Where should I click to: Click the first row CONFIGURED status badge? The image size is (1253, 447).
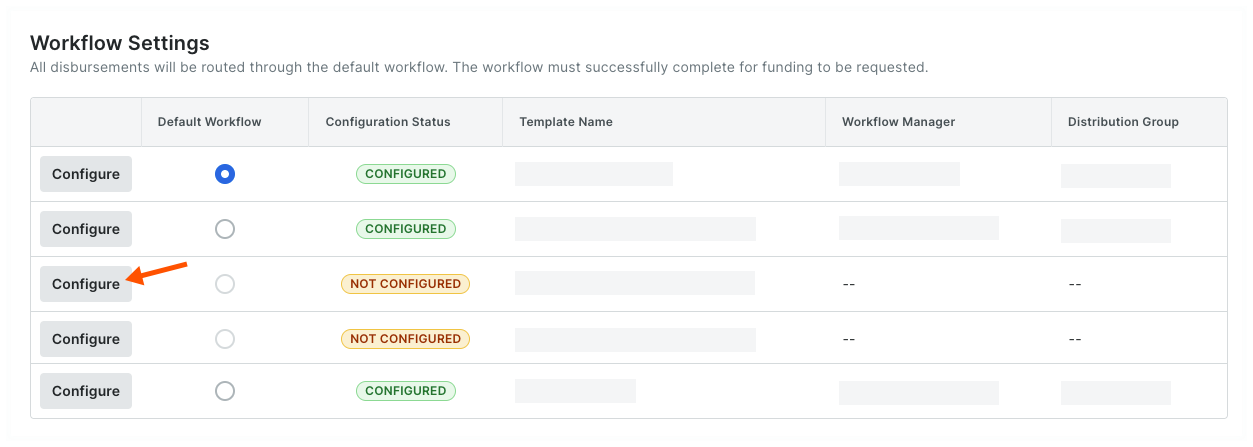(x=405, y=174)
